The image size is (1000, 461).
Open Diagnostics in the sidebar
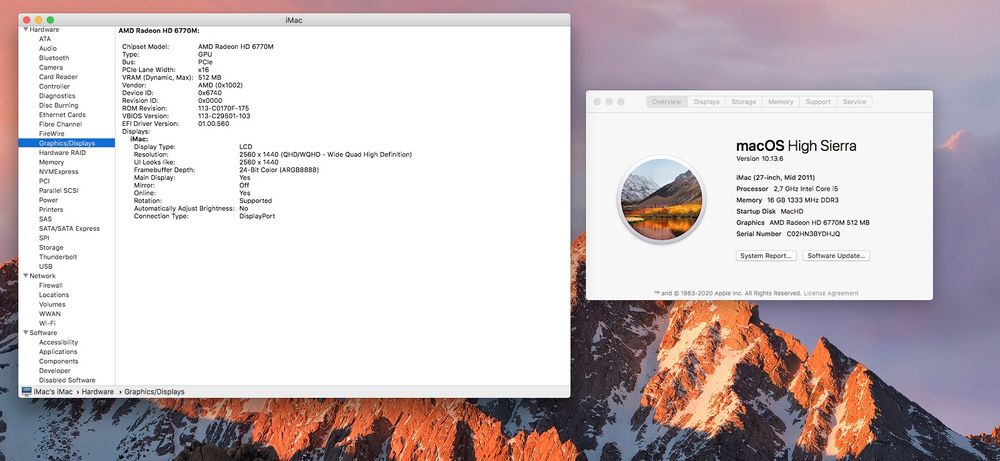click(x=57, y=96)
